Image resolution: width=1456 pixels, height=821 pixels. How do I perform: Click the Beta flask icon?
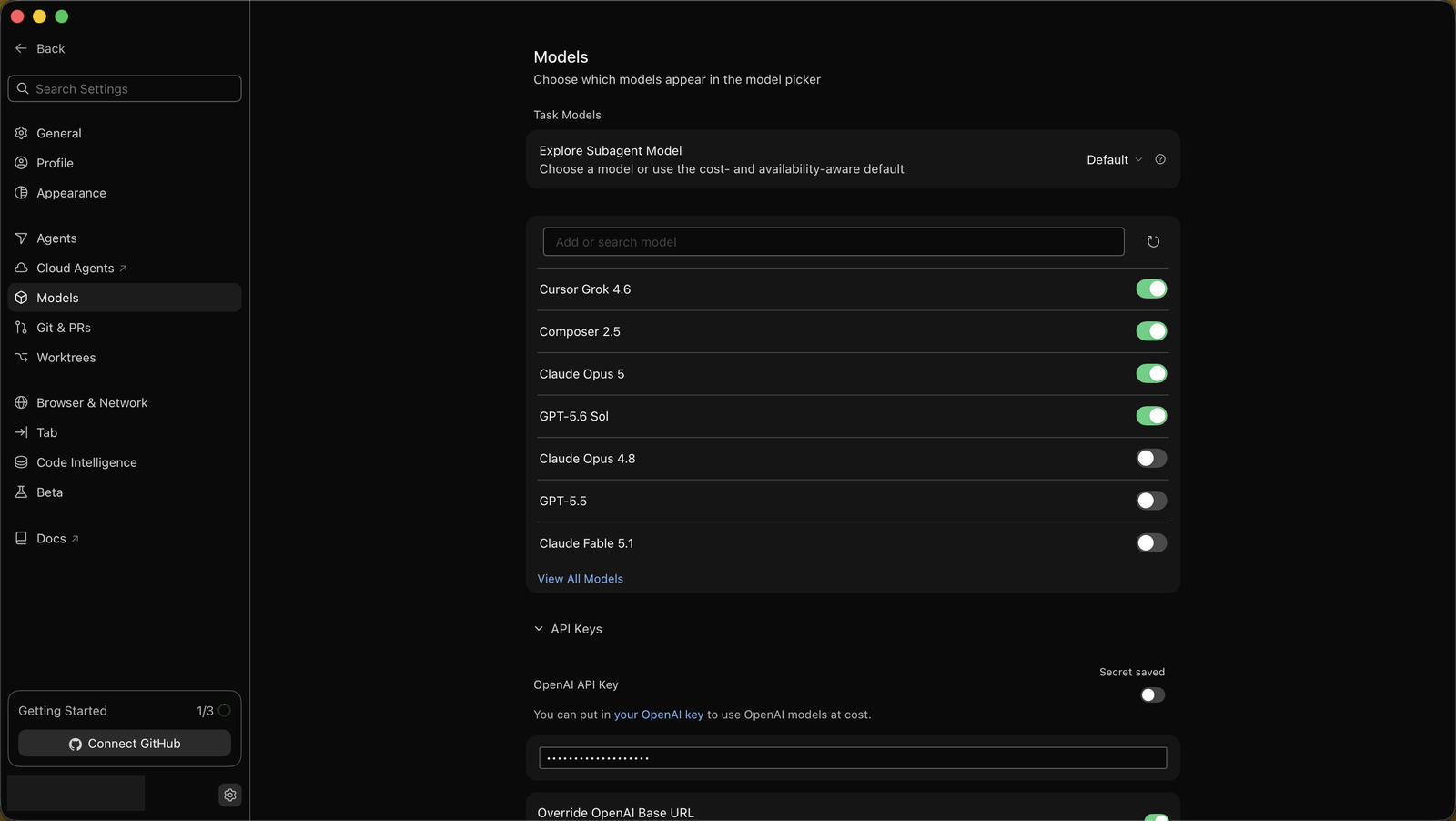click(x=21, y=492)
